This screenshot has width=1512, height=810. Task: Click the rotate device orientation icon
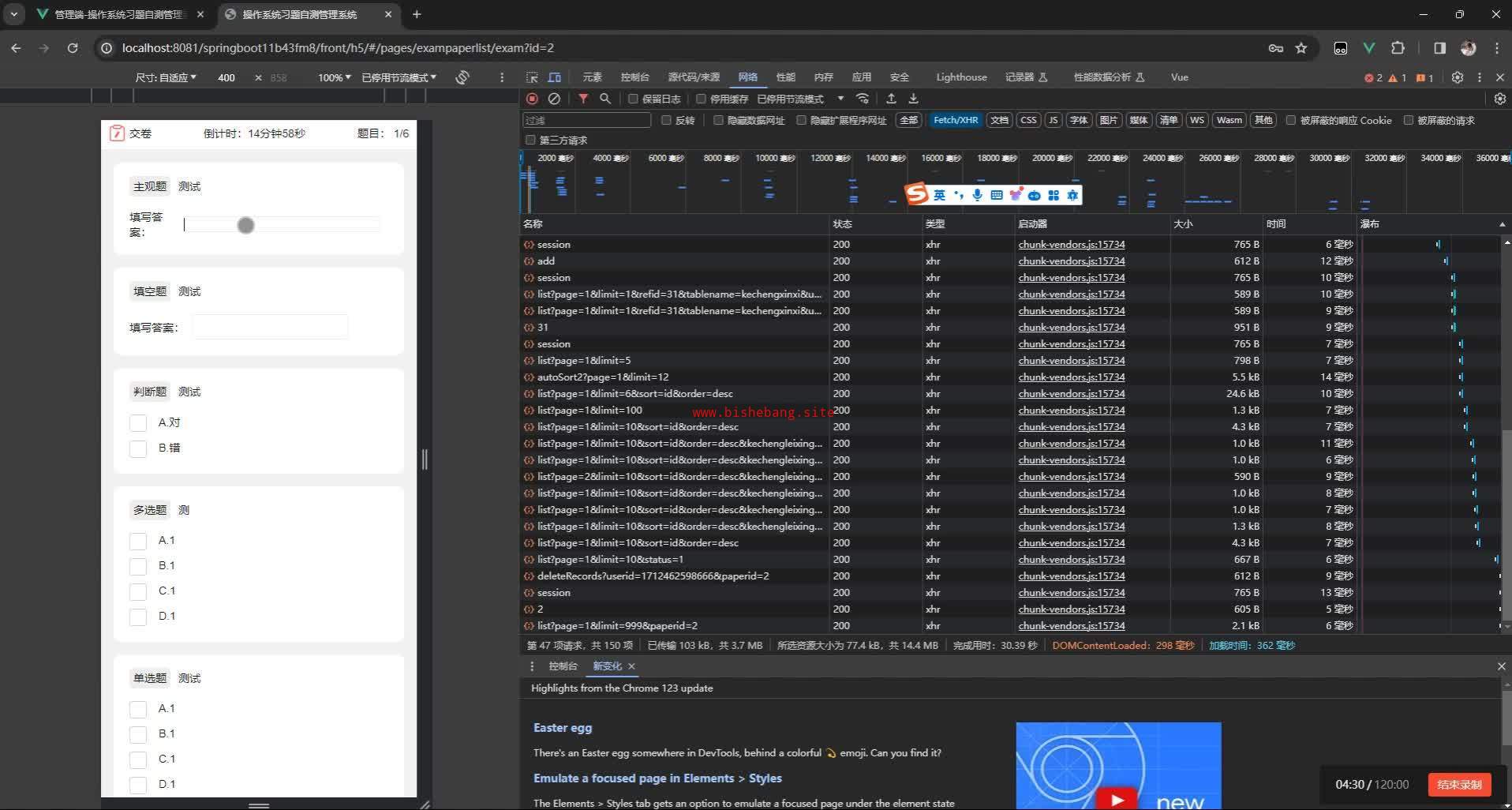point(462,77)
